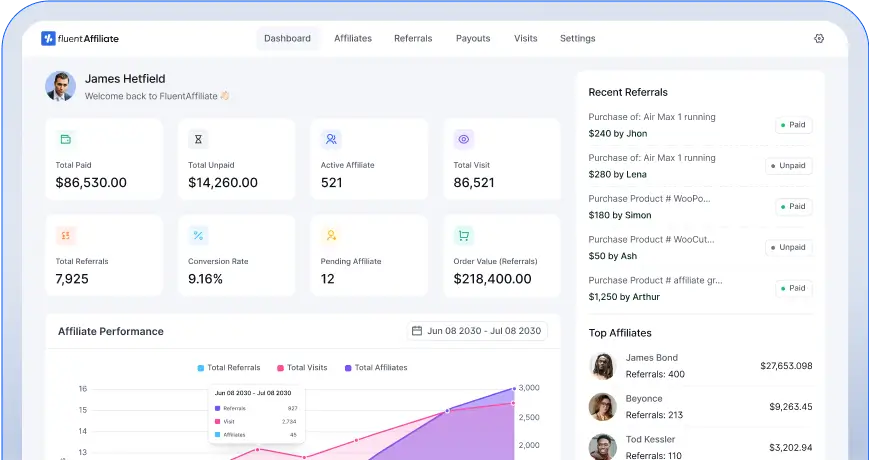Click Paid badge for $240 by Jhon
This screenshot has width=869, height=460.
pos(794,125)
